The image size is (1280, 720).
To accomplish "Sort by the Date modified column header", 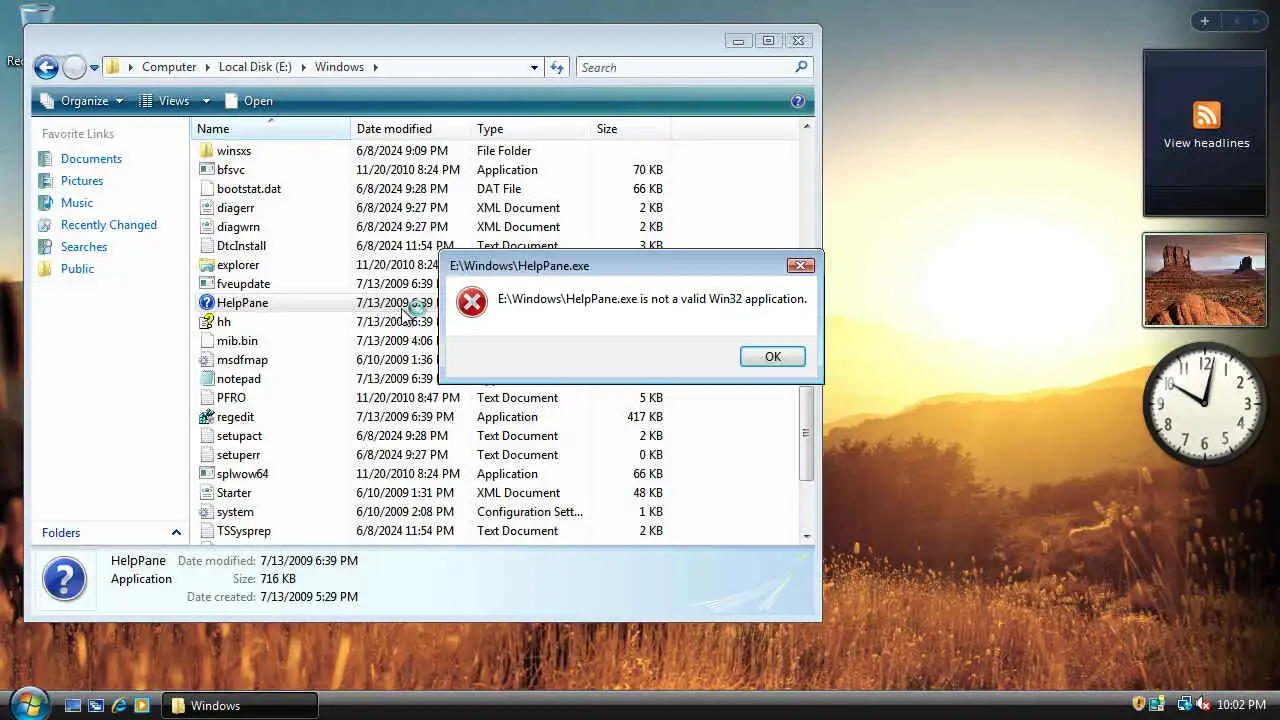I will pyautogui.click(x=411, y=129).
